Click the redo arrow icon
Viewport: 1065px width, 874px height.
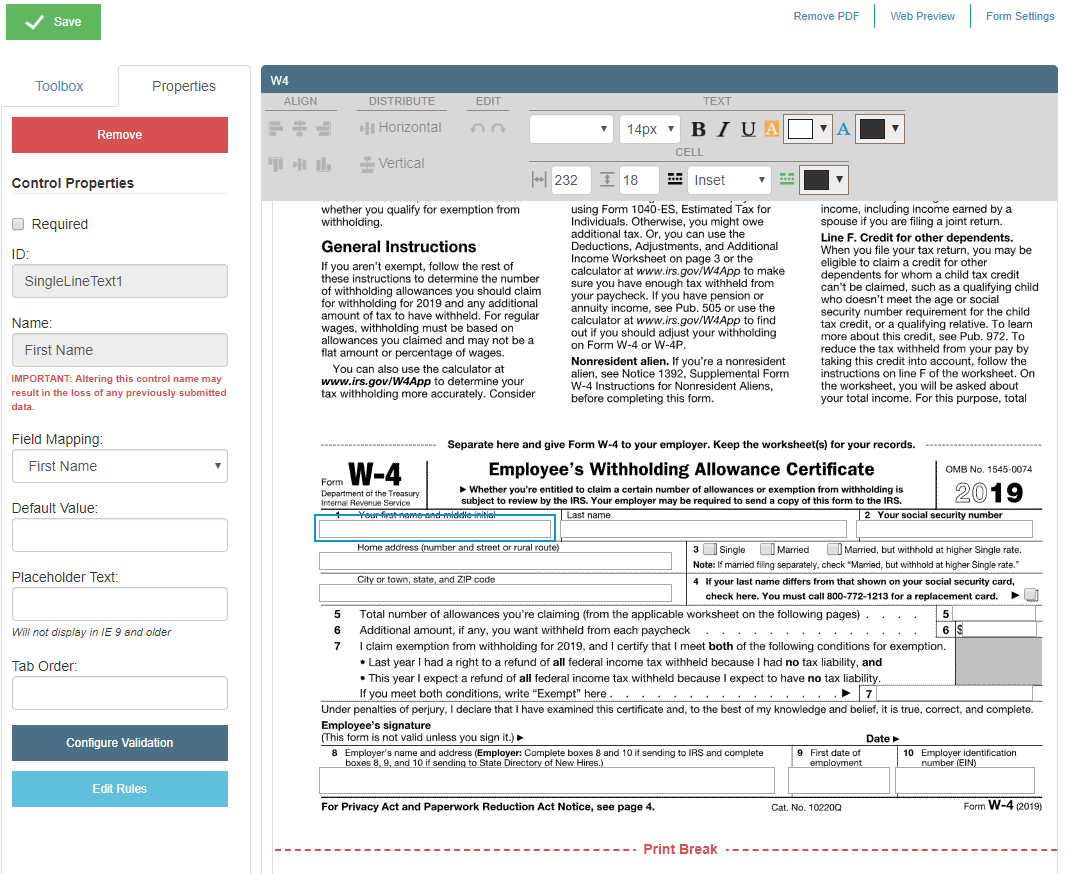pos(498,129)
